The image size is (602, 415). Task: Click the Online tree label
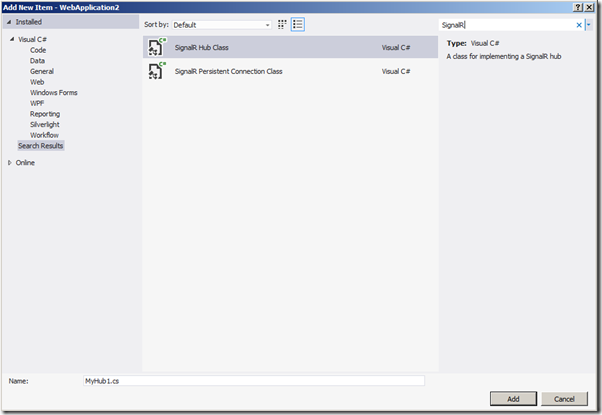[25, 163]
